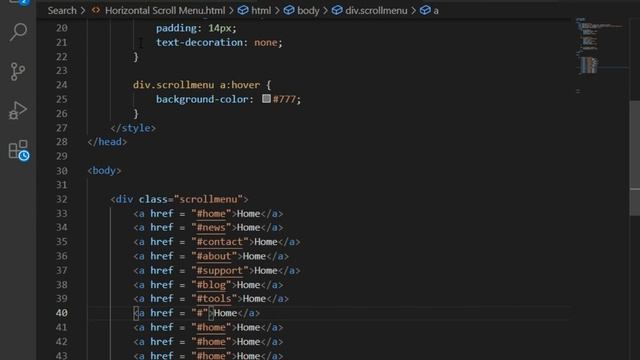This screenshot has height=360, width=640.
Task: Click 'Home' text on line 40
Action: click(225, 313)
